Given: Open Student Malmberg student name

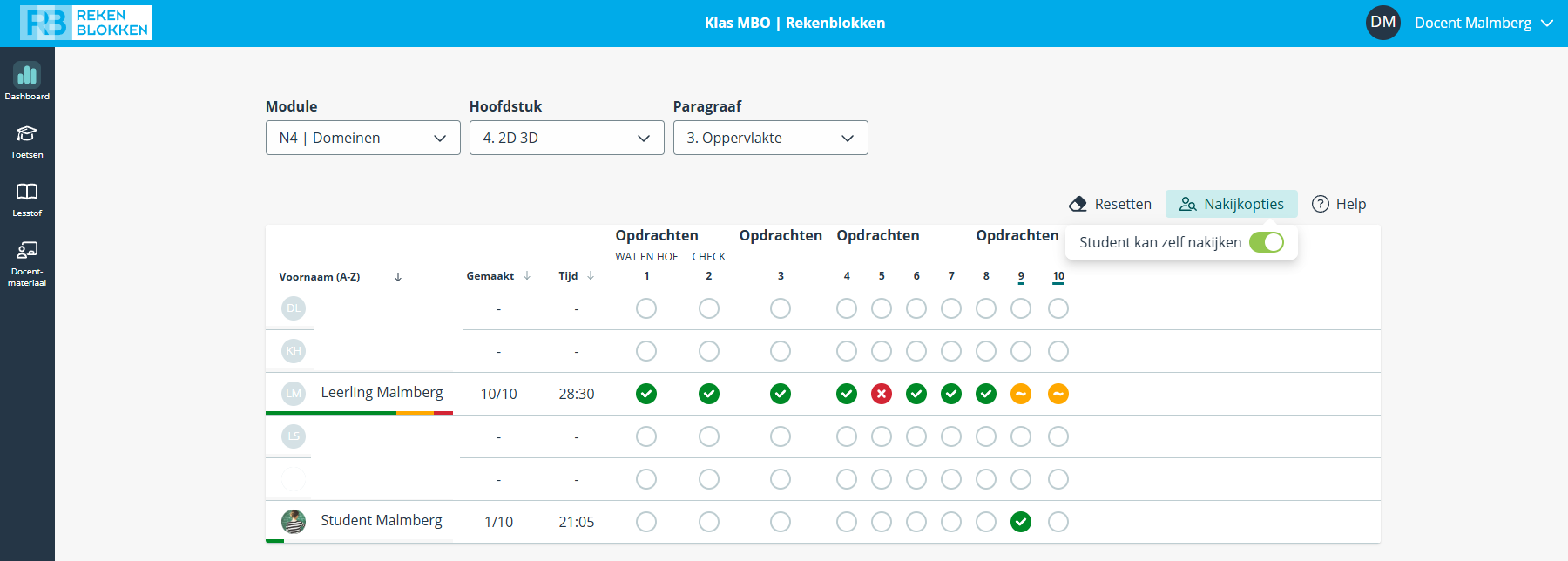Looking at the screenshot, I should pos(382,520).
